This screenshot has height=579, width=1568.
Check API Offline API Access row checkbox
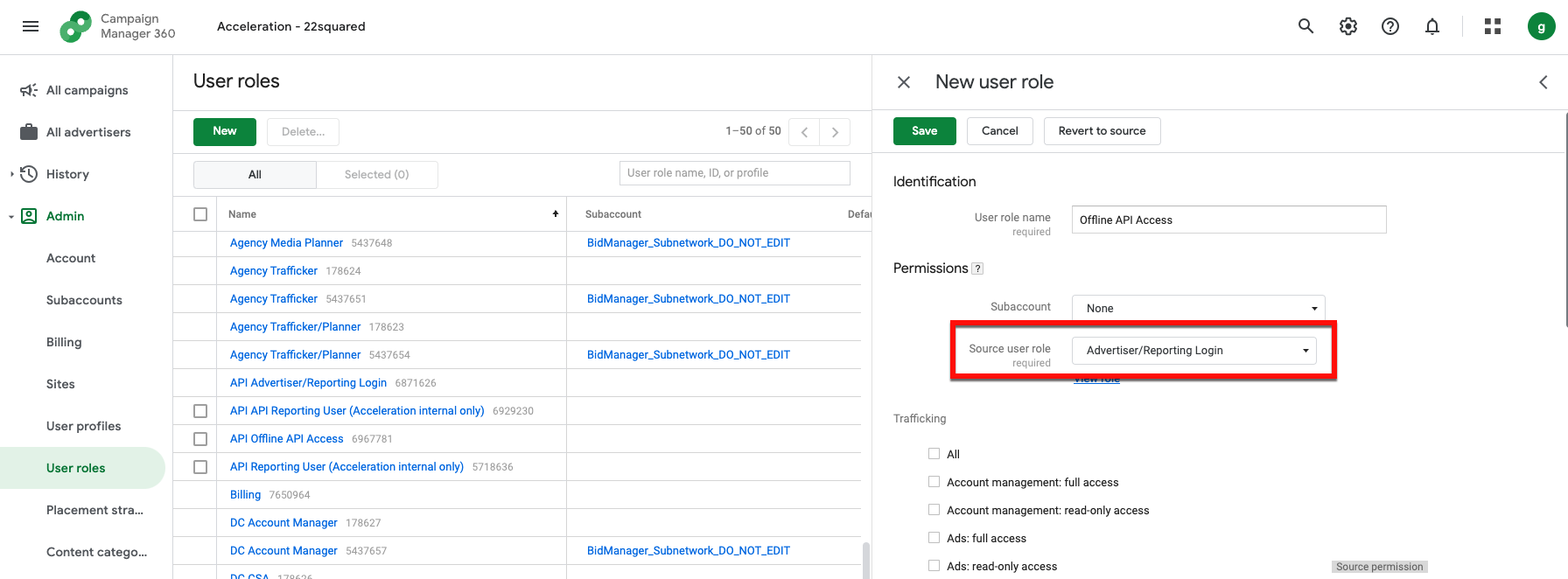[200, 439]
